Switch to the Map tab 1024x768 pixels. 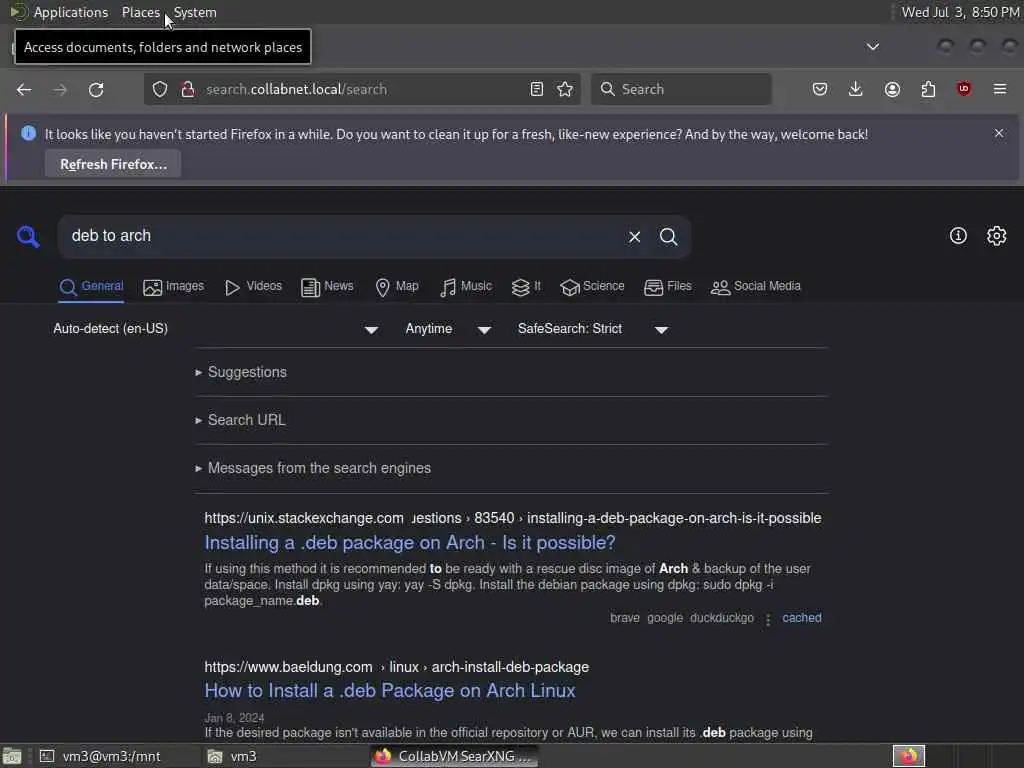[397, 287]
